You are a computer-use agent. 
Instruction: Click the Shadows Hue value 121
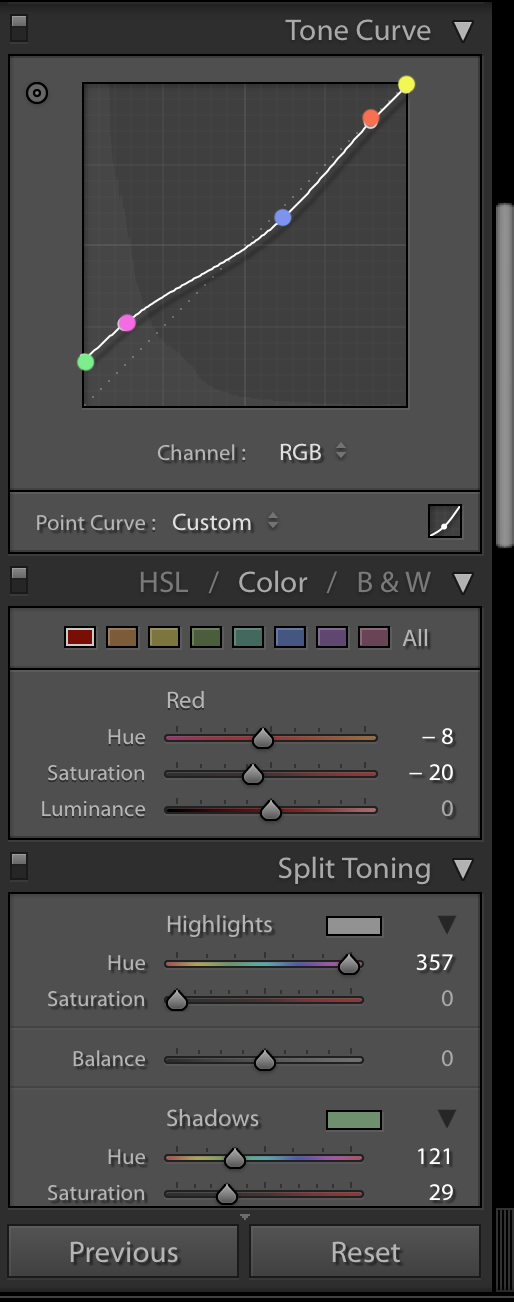[435, 1157]
